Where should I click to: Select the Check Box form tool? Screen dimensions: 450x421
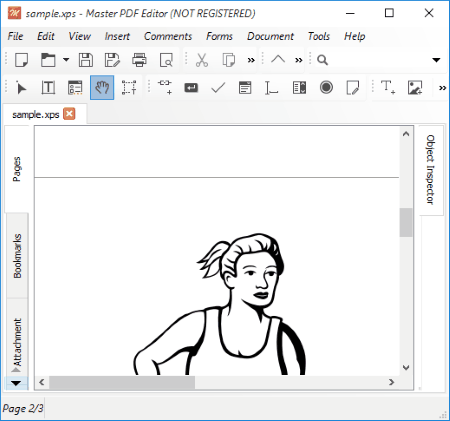pyautogui.click(x=218, y=88)
